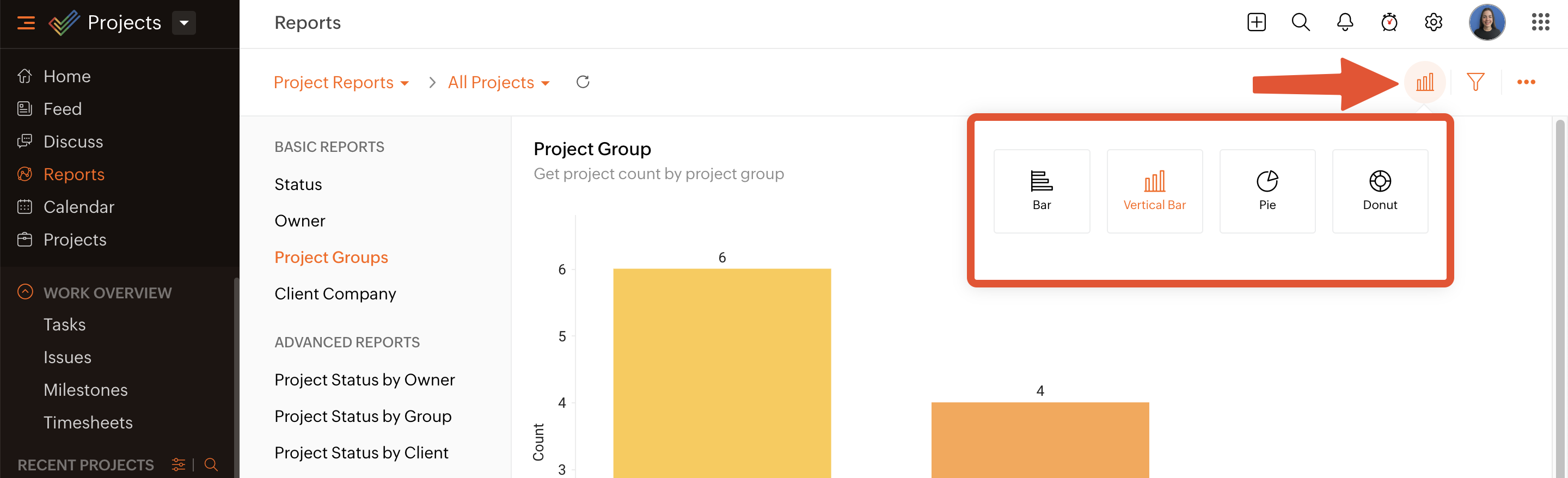Open Project Reports dropdown
This screenshot has height=478, width=1568.
tap(341, 82)
